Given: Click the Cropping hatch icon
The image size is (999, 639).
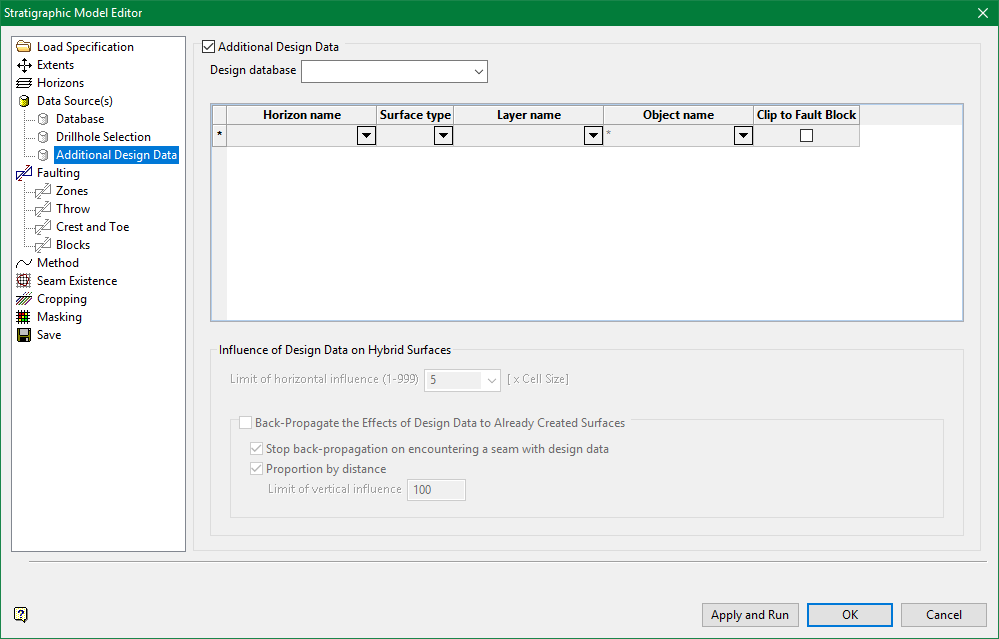Looking at the screenshot, I should pyautogui.click(x=24, y=299).
